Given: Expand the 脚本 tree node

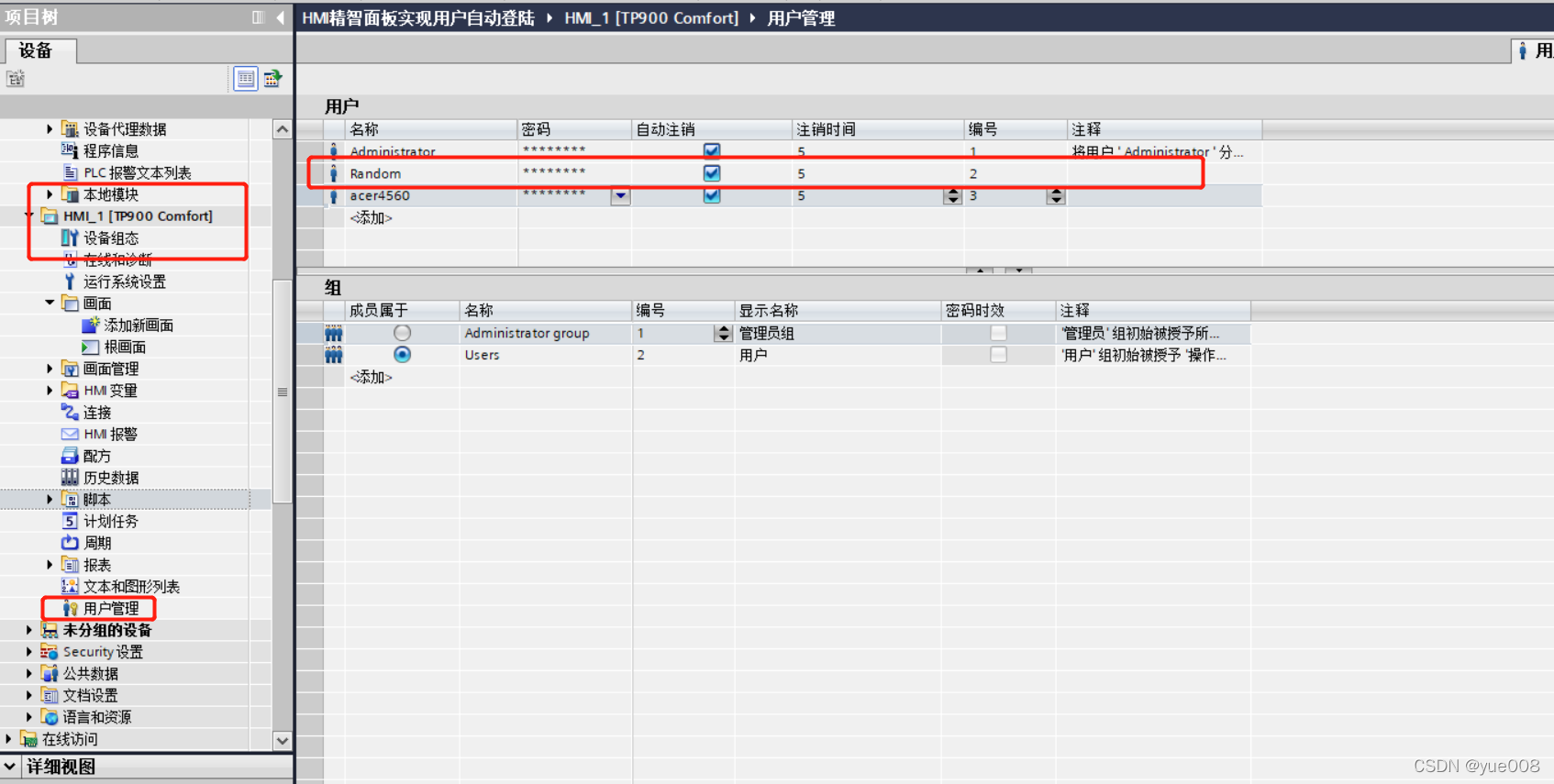Looking at the screenshot, I should tap(50, 500).
